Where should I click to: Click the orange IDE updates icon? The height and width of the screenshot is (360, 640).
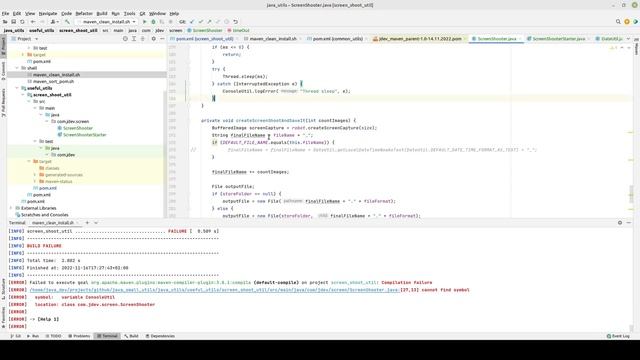pos(627,22)
